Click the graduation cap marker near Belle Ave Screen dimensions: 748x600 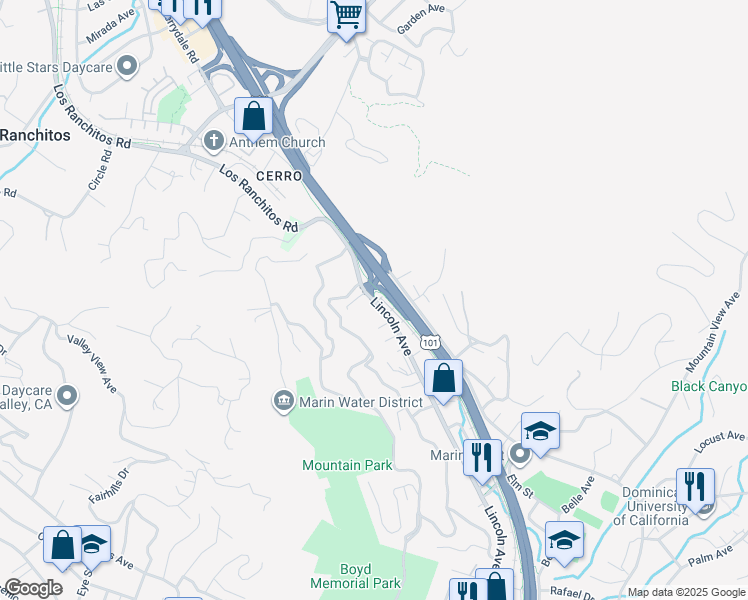(x=564, y=543)
